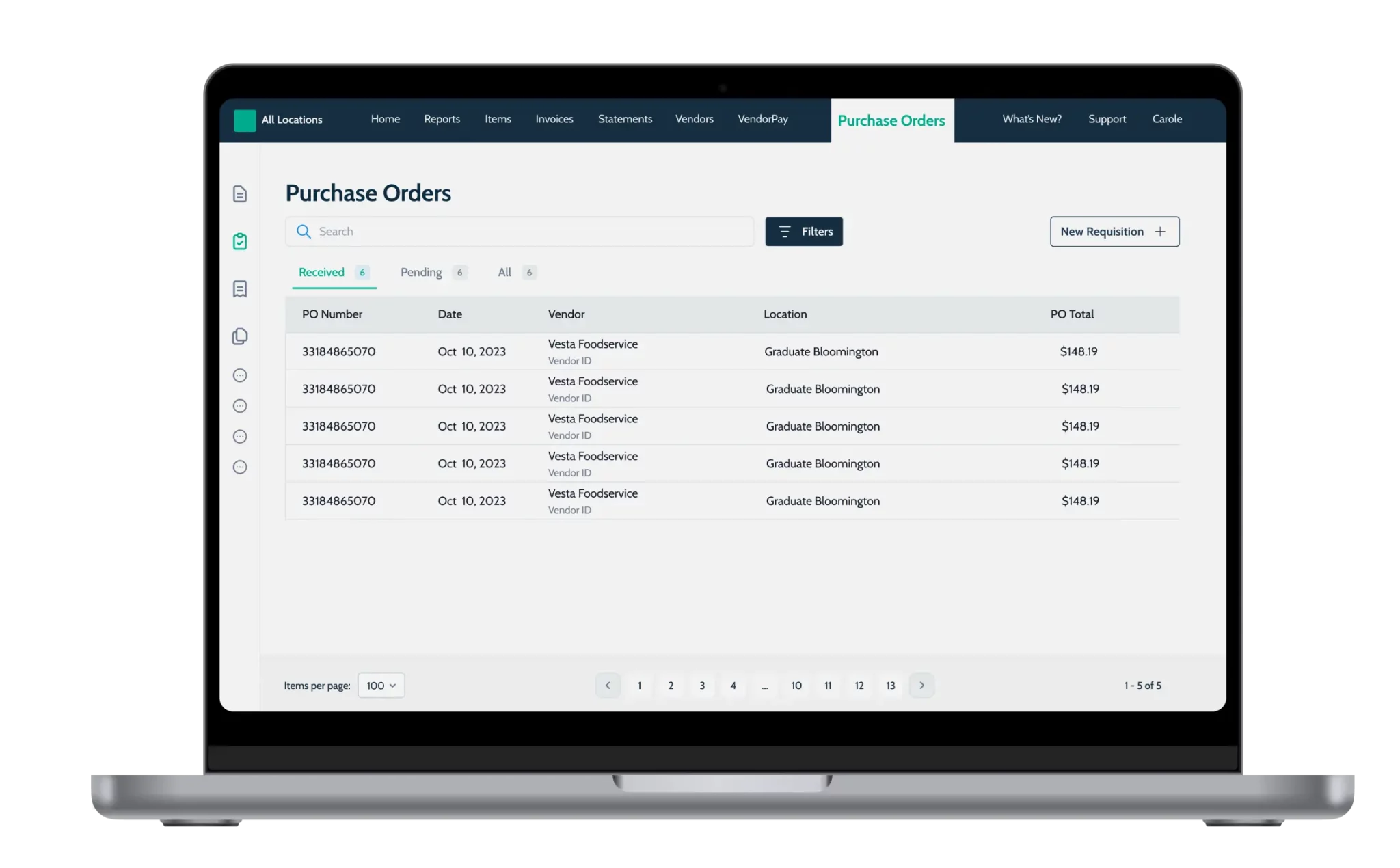Click the search magnifier icon
Screen dimensions: 1400x868
[x=304, y=232]
